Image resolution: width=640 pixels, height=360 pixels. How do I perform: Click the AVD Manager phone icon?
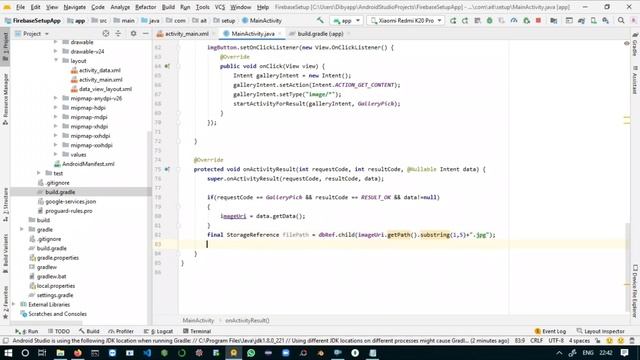click(x=593, y=20)
